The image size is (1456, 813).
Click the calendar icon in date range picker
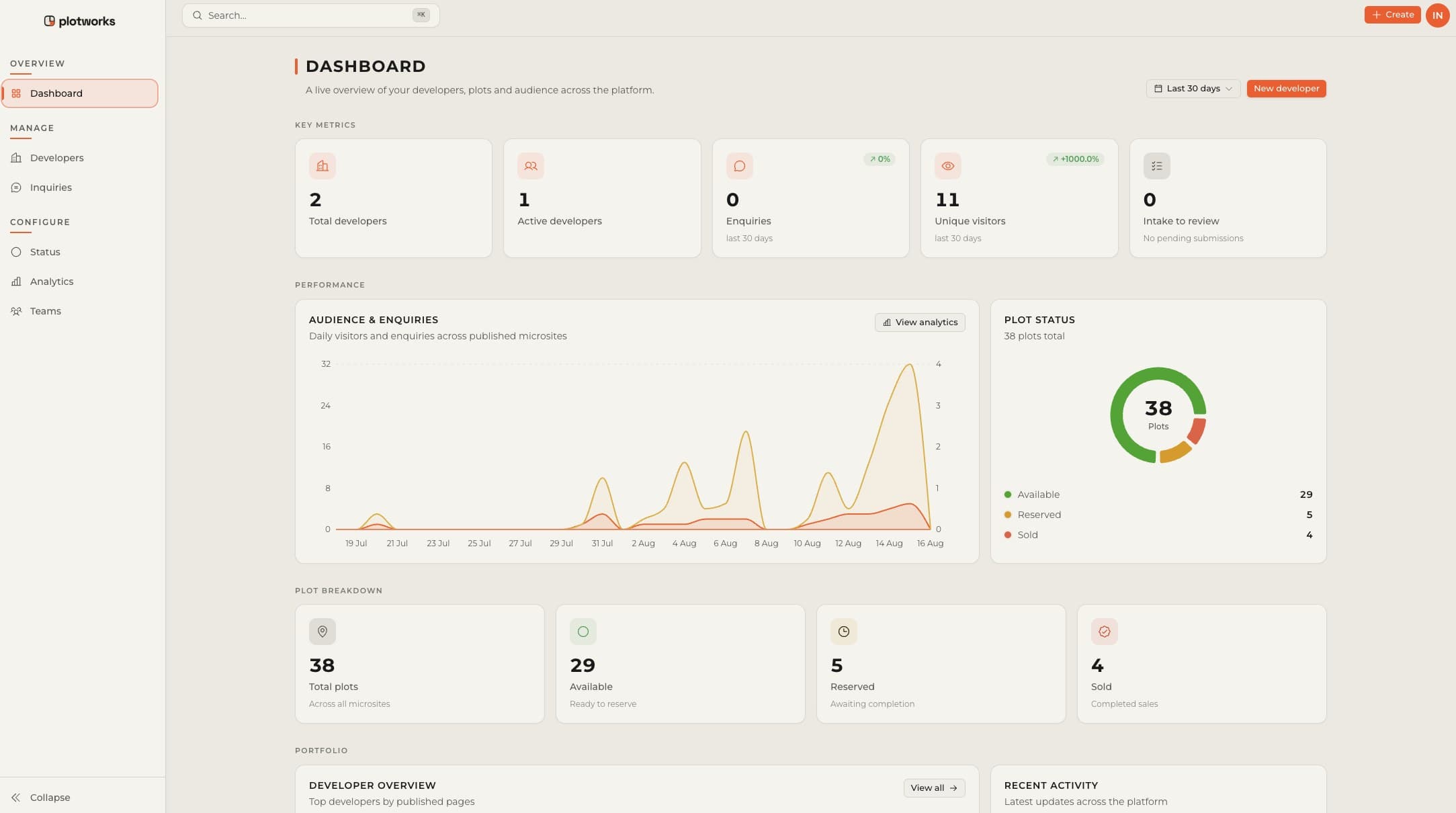[1158, 89]
